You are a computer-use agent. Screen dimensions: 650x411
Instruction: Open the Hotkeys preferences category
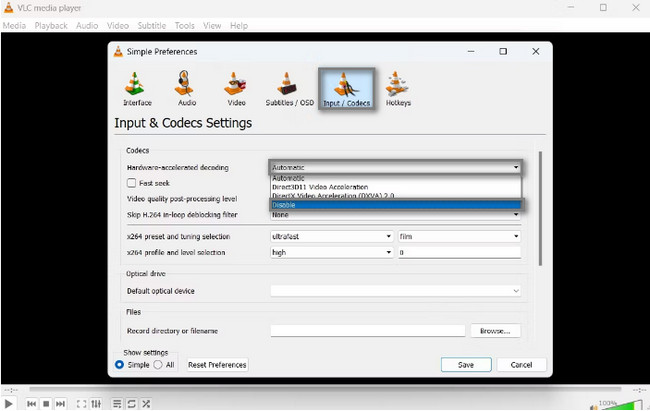tap(398, 89)
